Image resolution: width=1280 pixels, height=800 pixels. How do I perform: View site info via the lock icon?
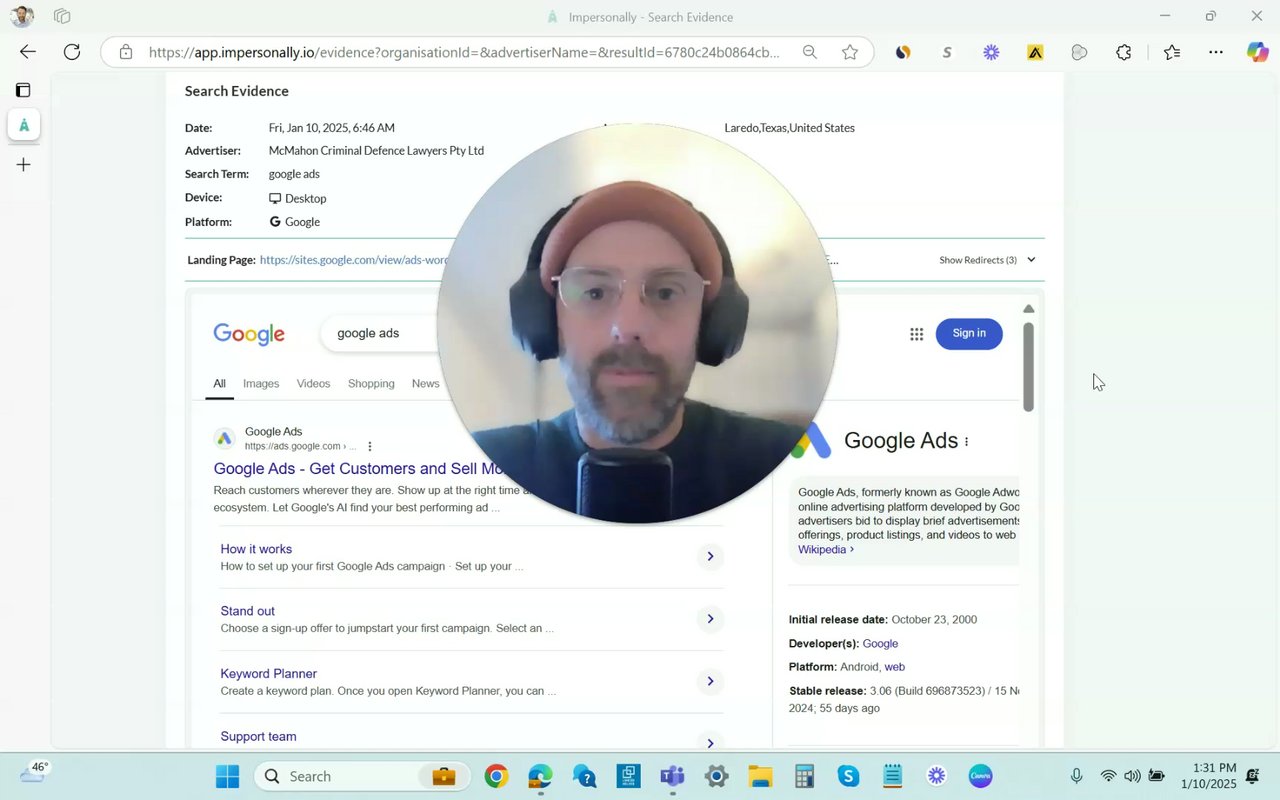[125, 52]
